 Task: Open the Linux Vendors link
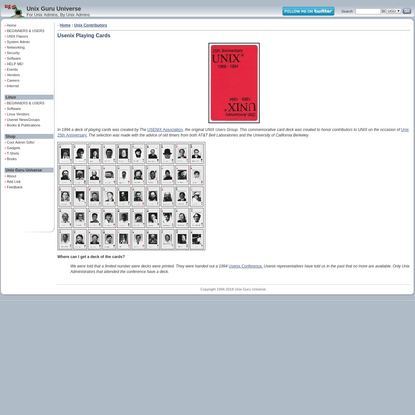pos(18,114)
